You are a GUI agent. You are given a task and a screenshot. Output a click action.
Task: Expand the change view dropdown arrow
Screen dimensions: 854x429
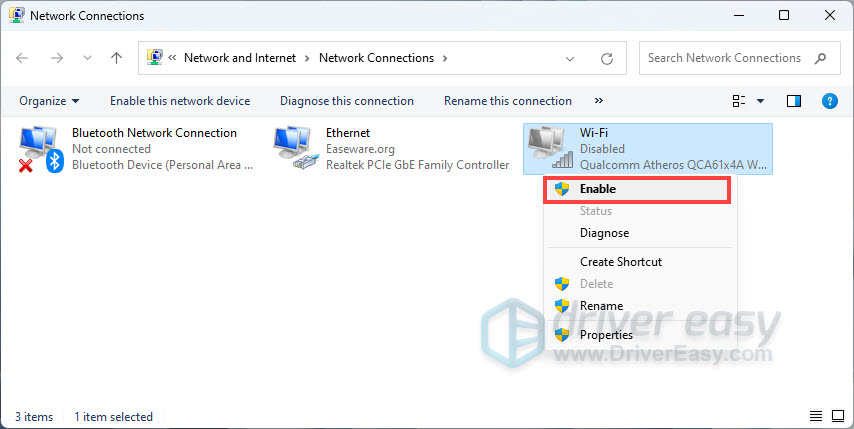click(x=760, y=101)
